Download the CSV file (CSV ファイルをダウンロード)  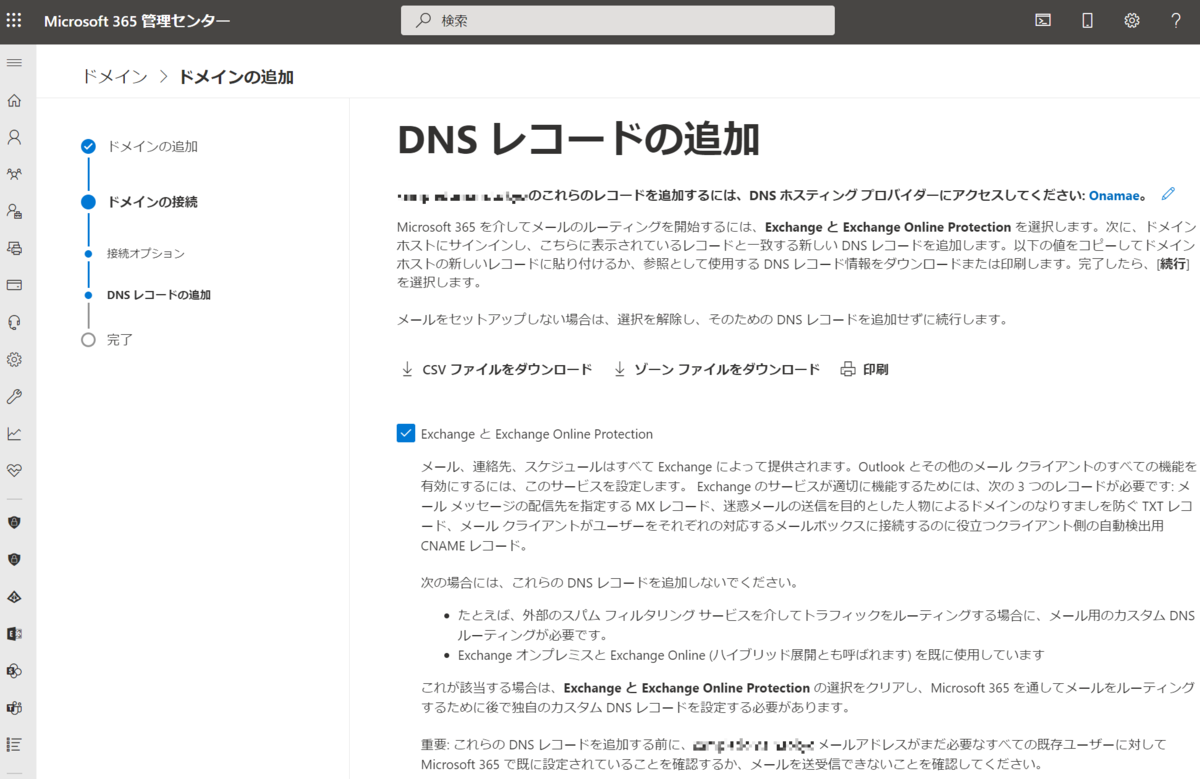coord(496,369)
